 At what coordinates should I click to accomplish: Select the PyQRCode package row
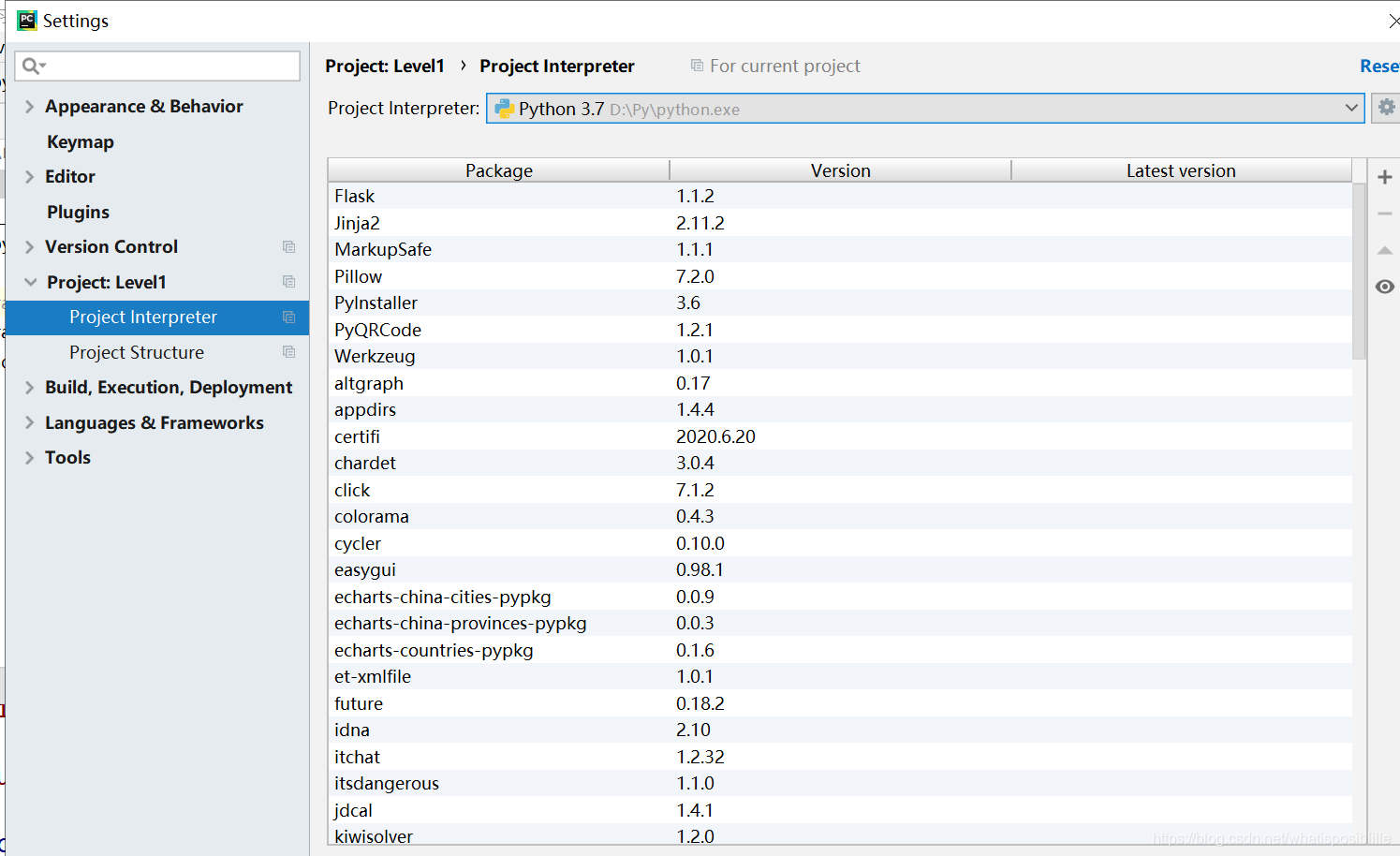pos(840,330)
